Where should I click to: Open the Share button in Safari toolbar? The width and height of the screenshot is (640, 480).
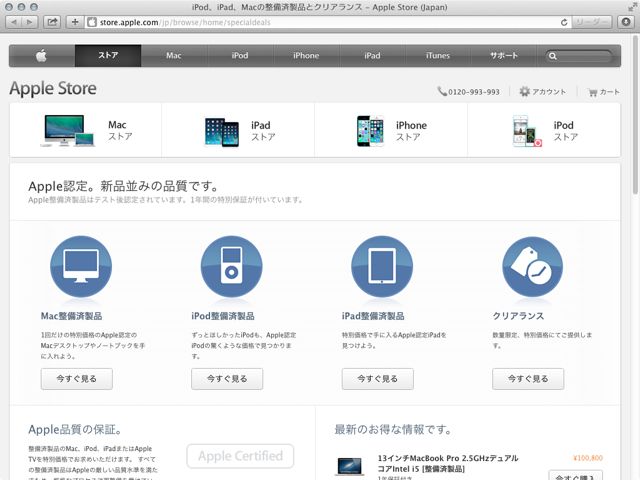(x=52, y=22)
